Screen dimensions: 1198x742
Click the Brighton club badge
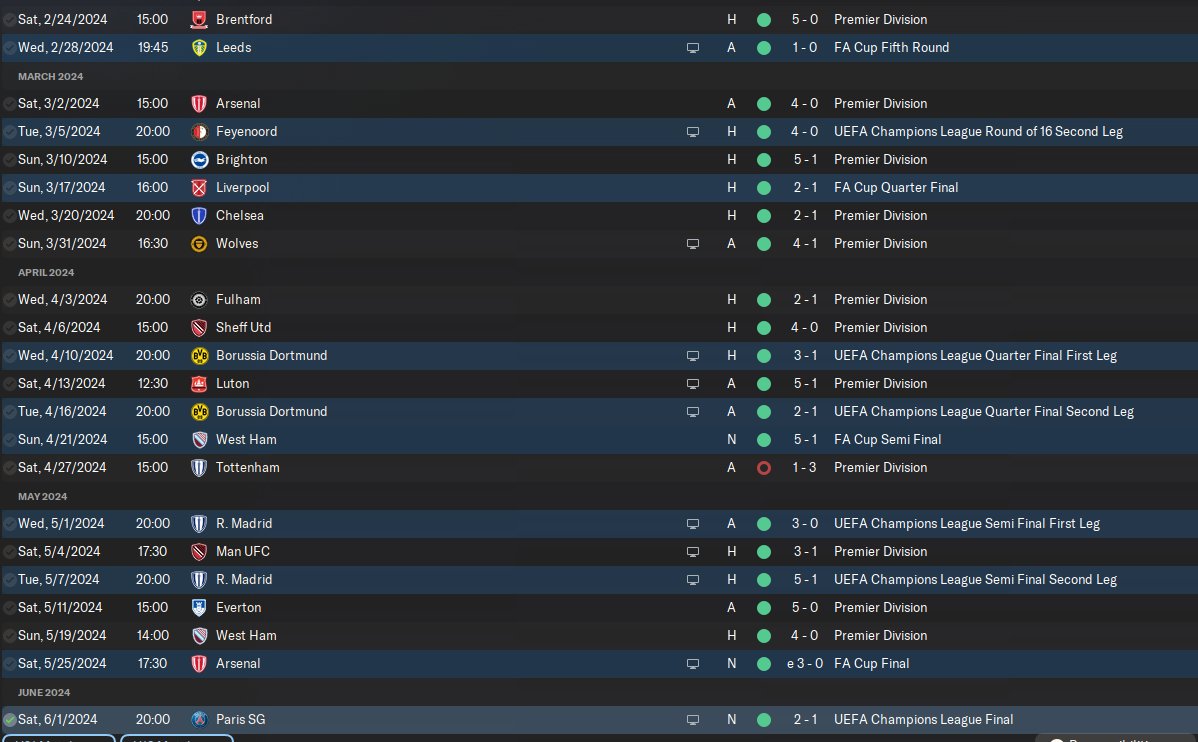point(199,160)
